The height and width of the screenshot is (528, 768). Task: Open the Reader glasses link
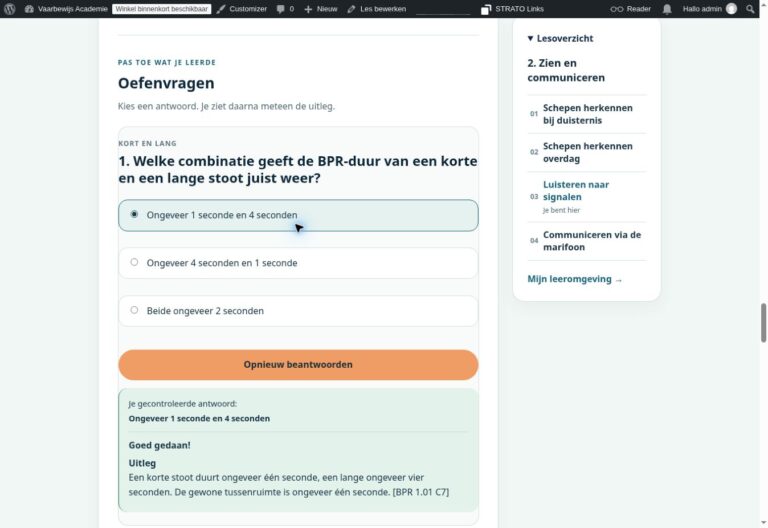[x=631, y=9]
